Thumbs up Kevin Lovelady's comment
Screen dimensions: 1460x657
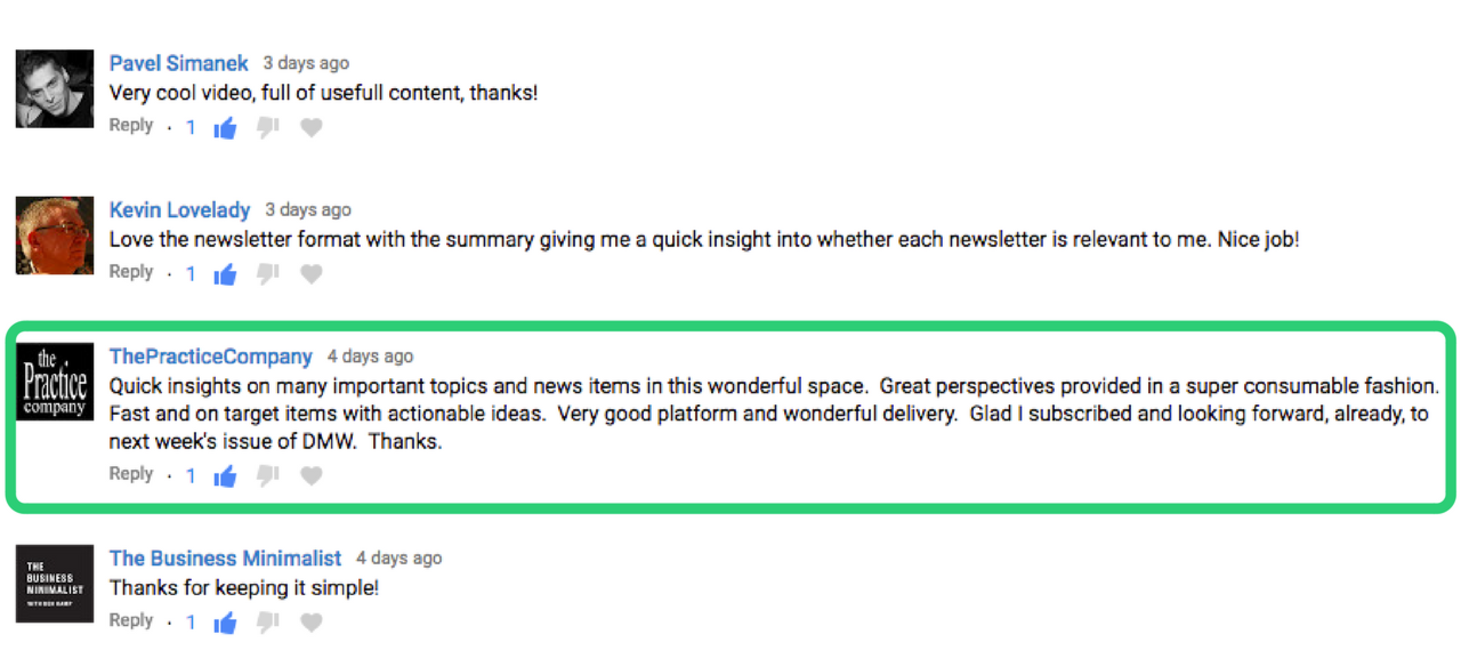click(x=225, y=274)
